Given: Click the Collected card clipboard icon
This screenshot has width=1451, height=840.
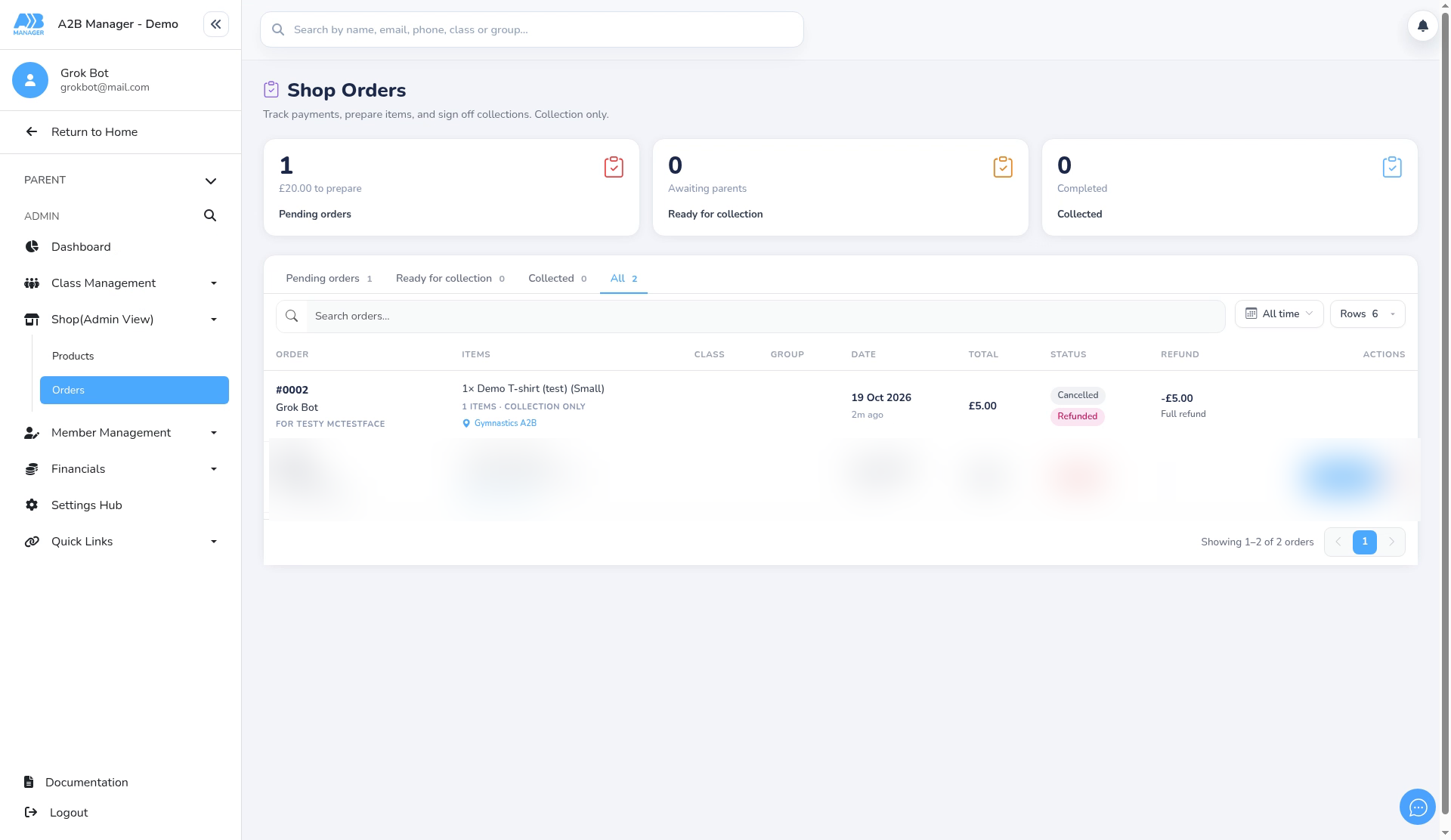Looking at the screenshot, I should (1392, 167).
